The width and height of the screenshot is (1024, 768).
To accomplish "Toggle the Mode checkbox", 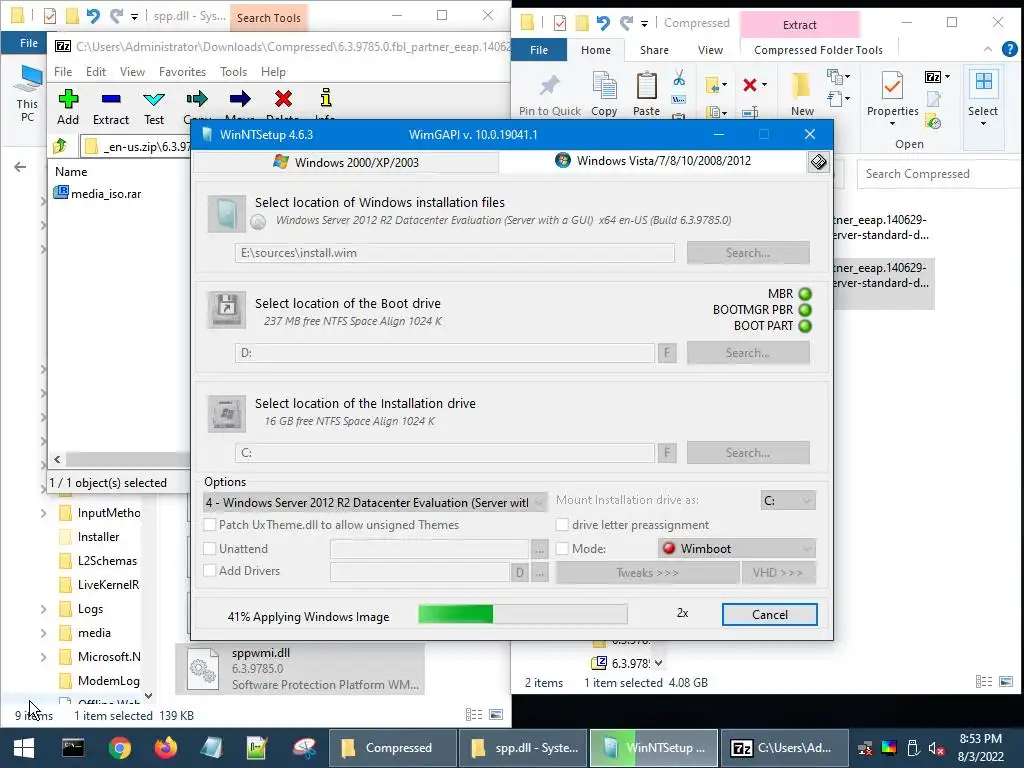I will coord(562,549).
